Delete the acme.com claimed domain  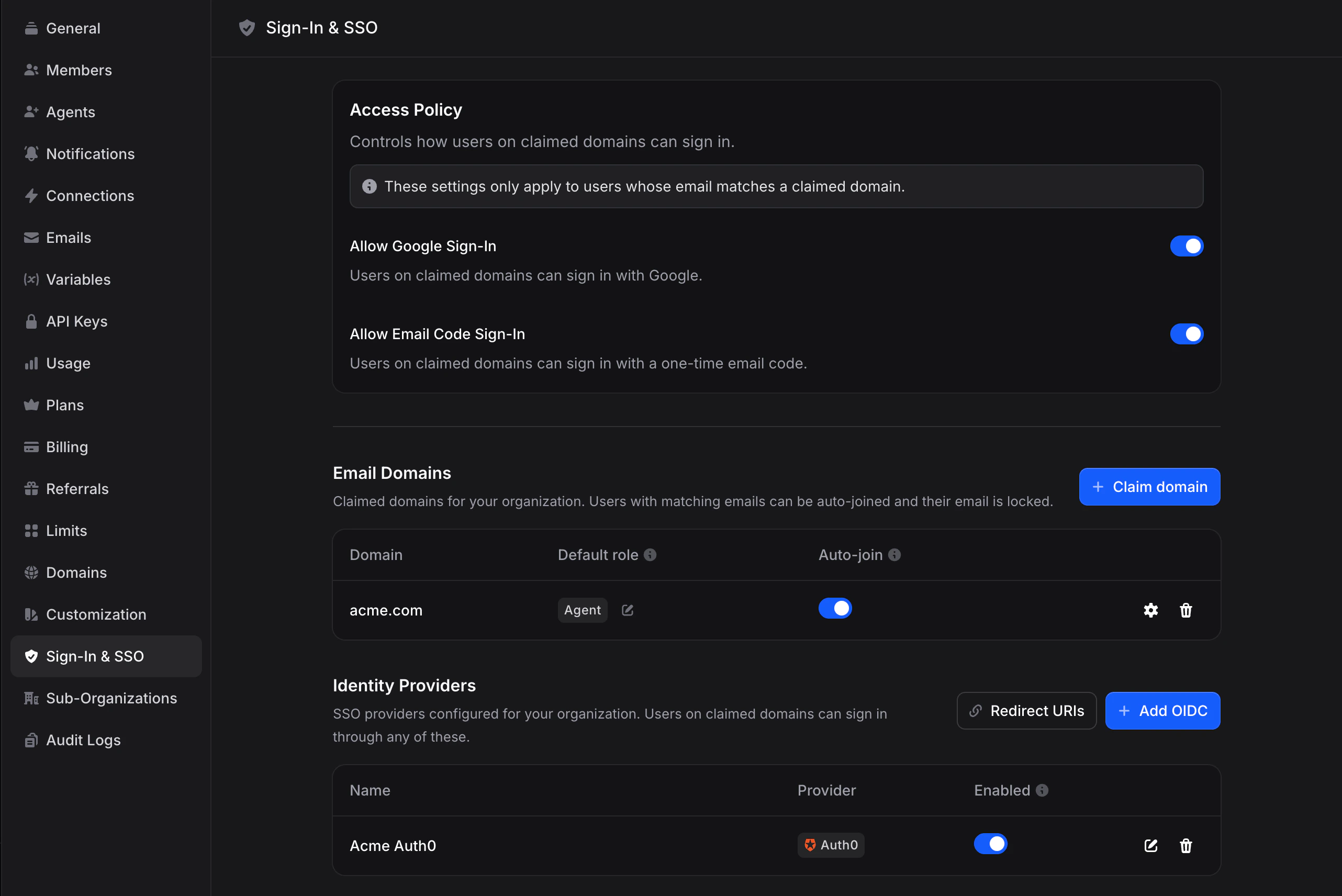(x=1186, y=610)
